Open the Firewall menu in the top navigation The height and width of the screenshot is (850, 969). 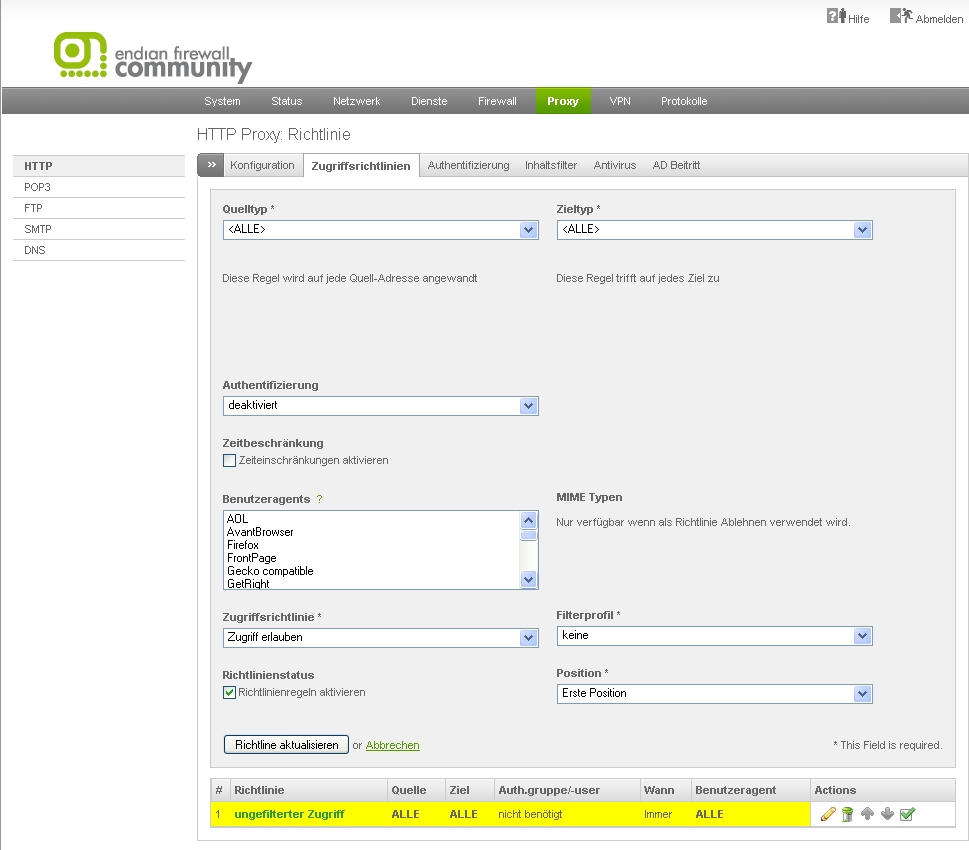497,101
